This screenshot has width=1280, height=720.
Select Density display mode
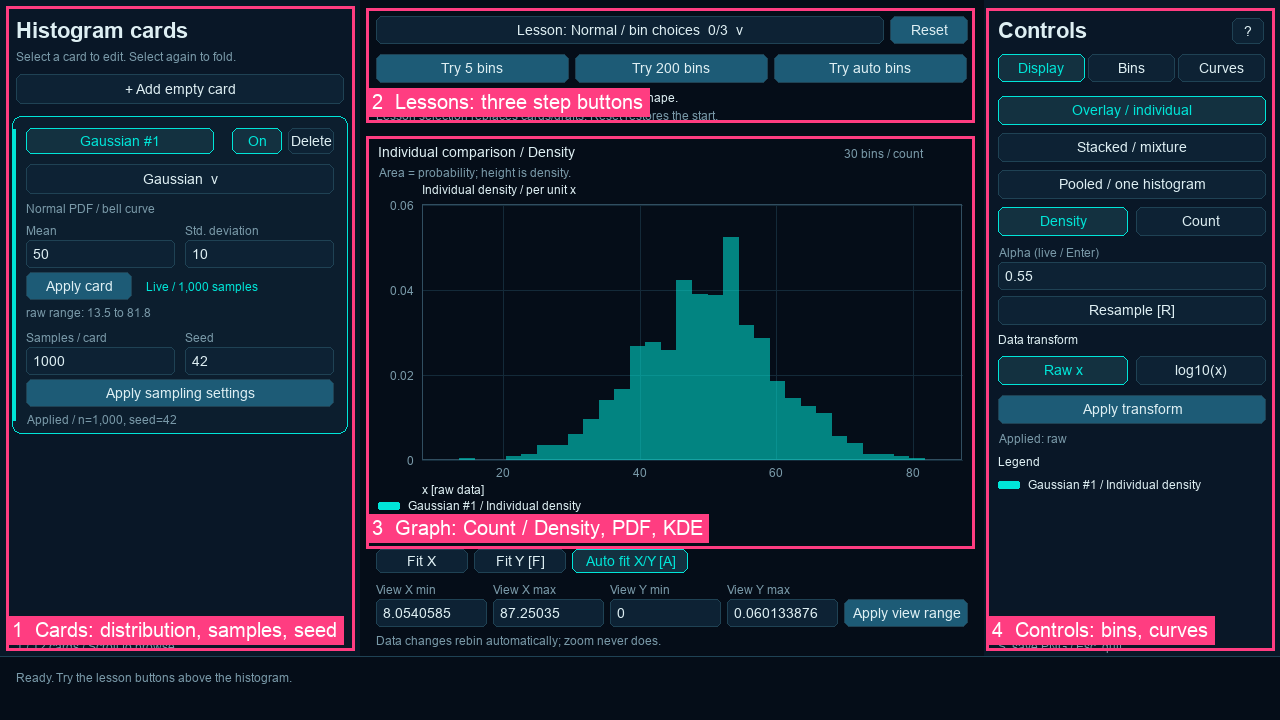[1063, 221]
